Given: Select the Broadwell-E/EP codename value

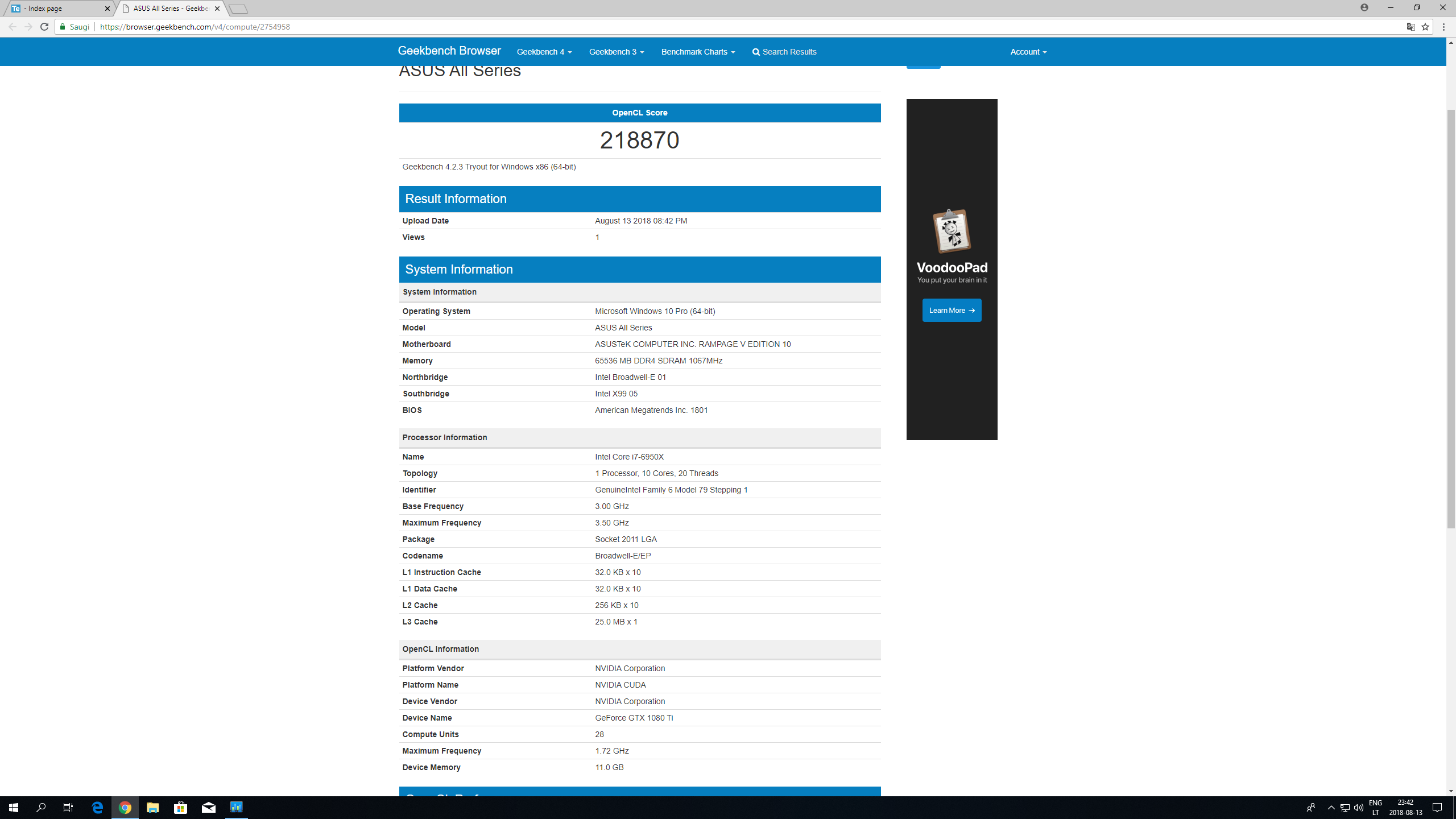Looking at the screenshot, I should click(x=623, y=556).
